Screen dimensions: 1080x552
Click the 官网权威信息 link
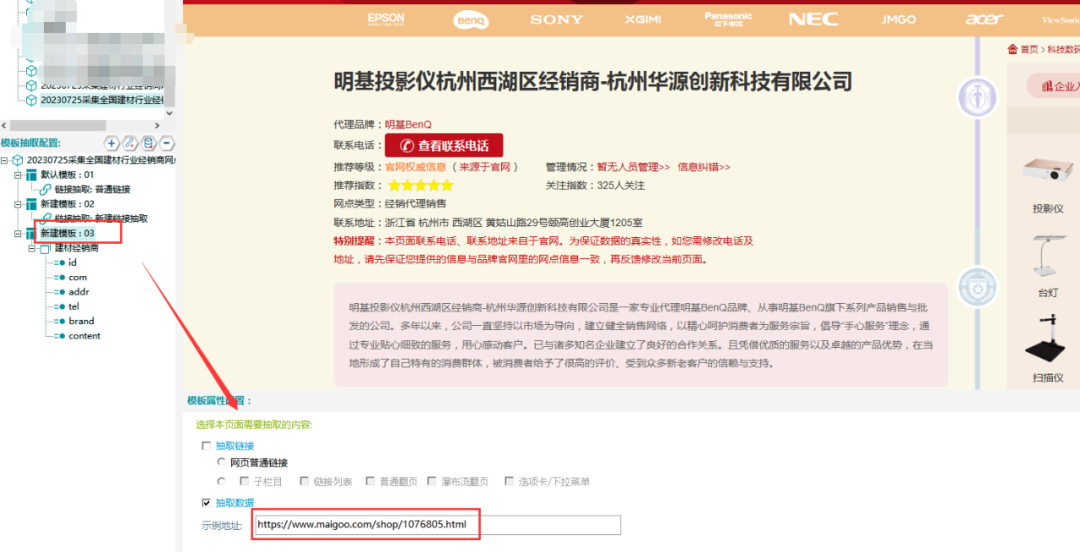415,167
